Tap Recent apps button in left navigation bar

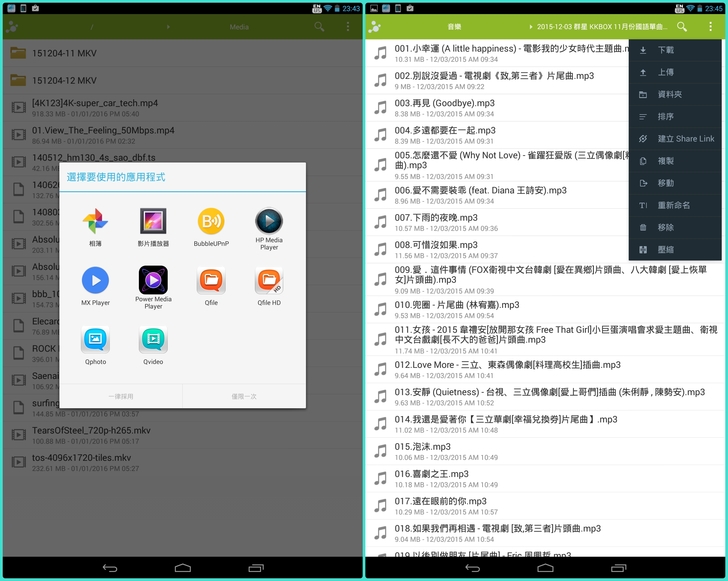pos(256,568)
